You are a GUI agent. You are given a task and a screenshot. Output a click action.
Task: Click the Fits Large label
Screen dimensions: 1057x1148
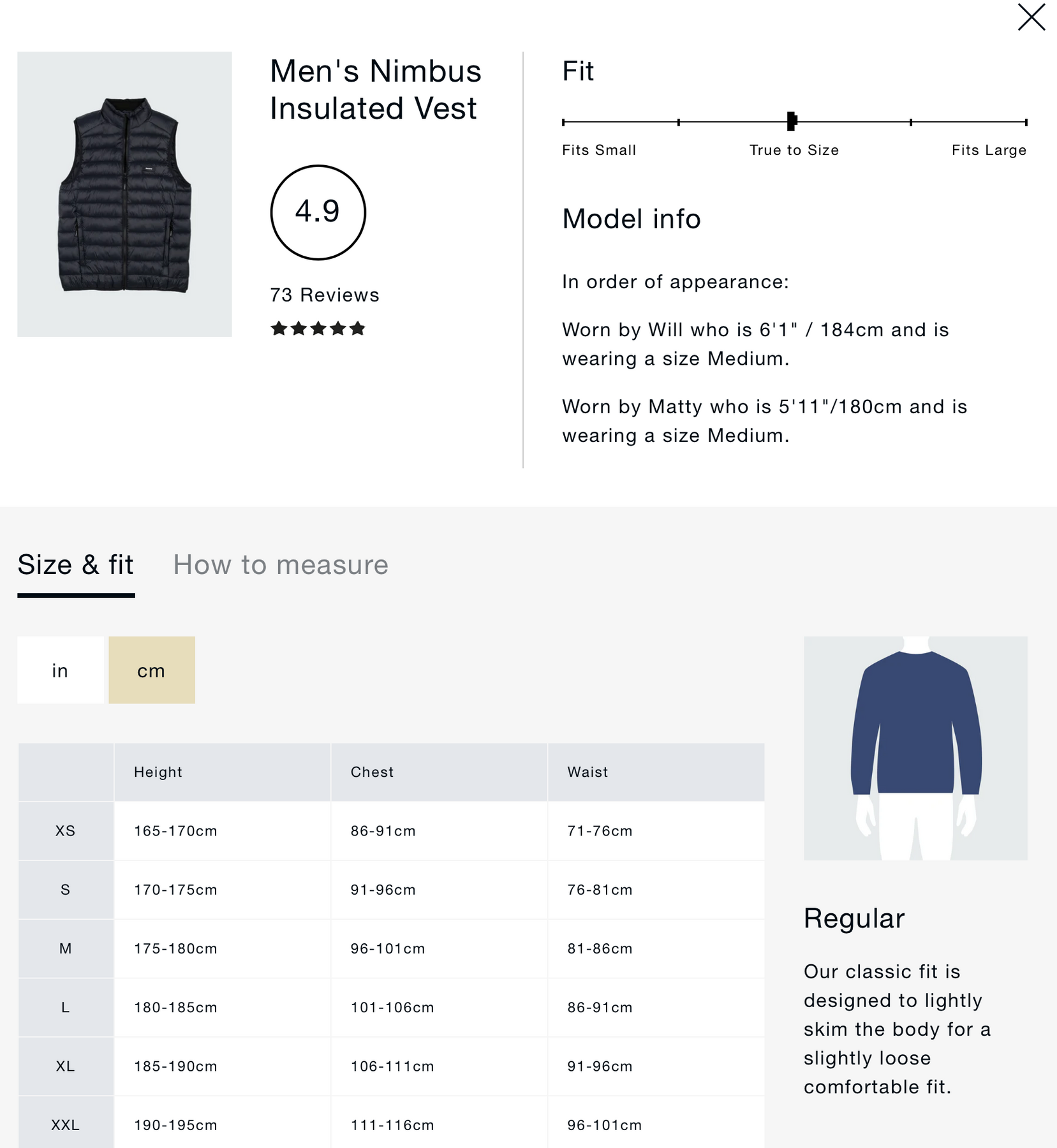tap(989, 150)
